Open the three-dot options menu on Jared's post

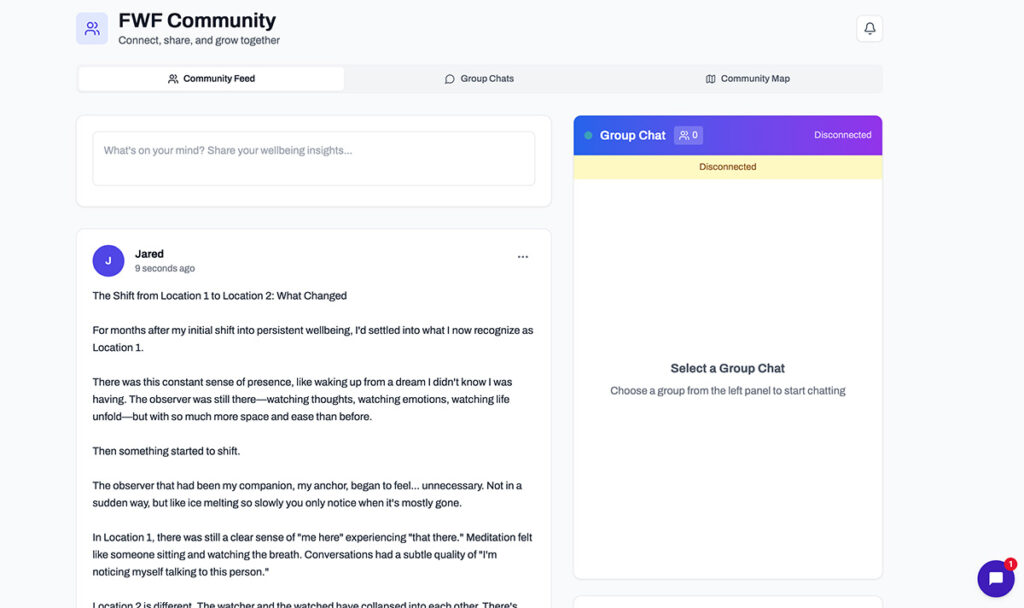(x=522, y=257)
